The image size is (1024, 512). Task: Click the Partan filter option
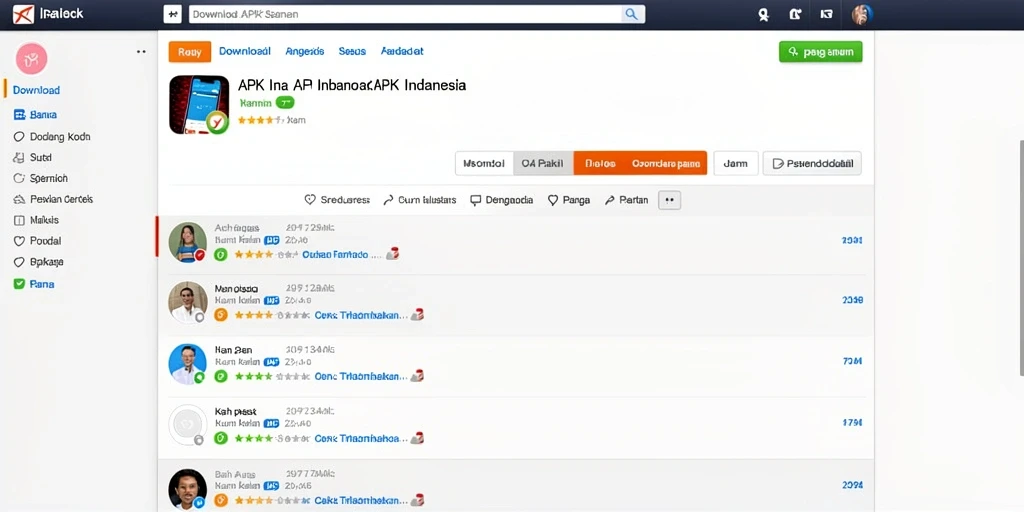[626, 200]
